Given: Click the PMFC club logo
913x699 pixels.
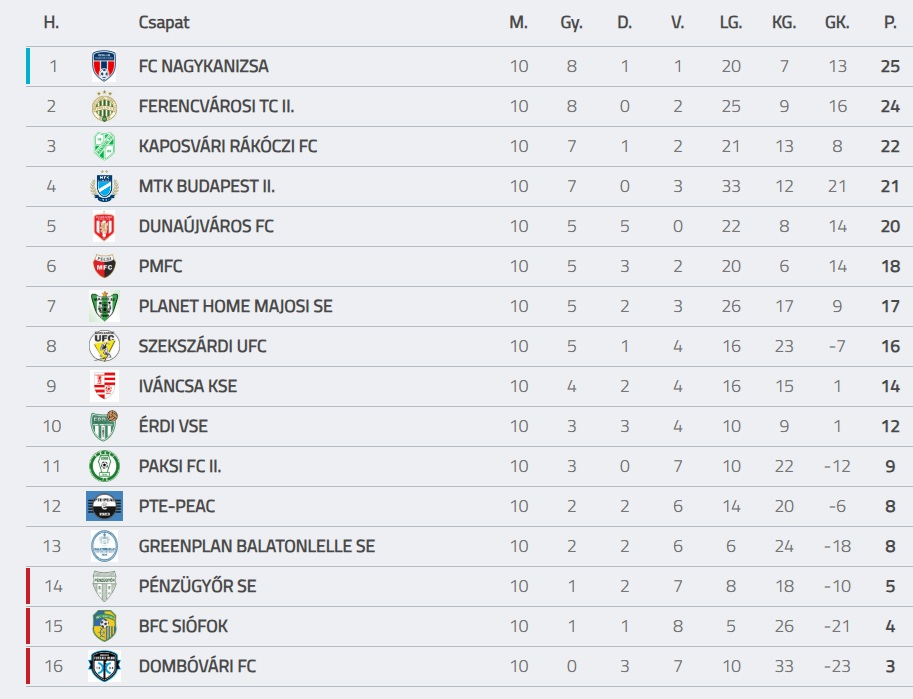Looking at the screenshot, I should [104, 267].
